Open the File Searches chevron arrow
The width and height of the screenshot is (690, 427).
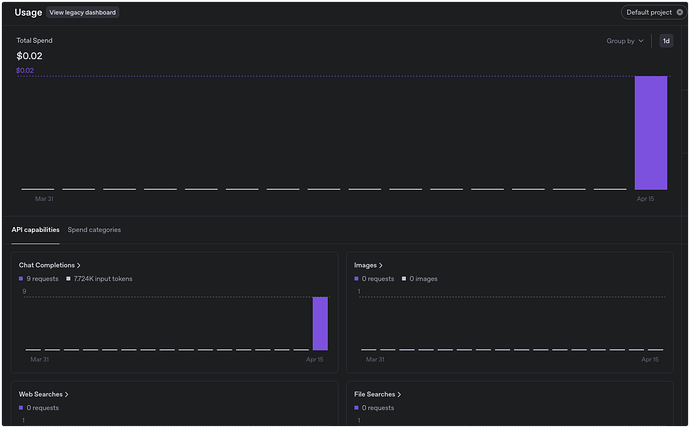pos(399,394)
